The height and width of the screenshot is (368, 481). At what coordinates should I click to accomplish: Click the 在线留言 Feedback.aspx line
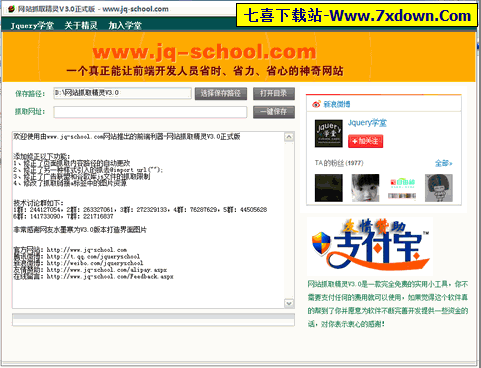[93, 276]
